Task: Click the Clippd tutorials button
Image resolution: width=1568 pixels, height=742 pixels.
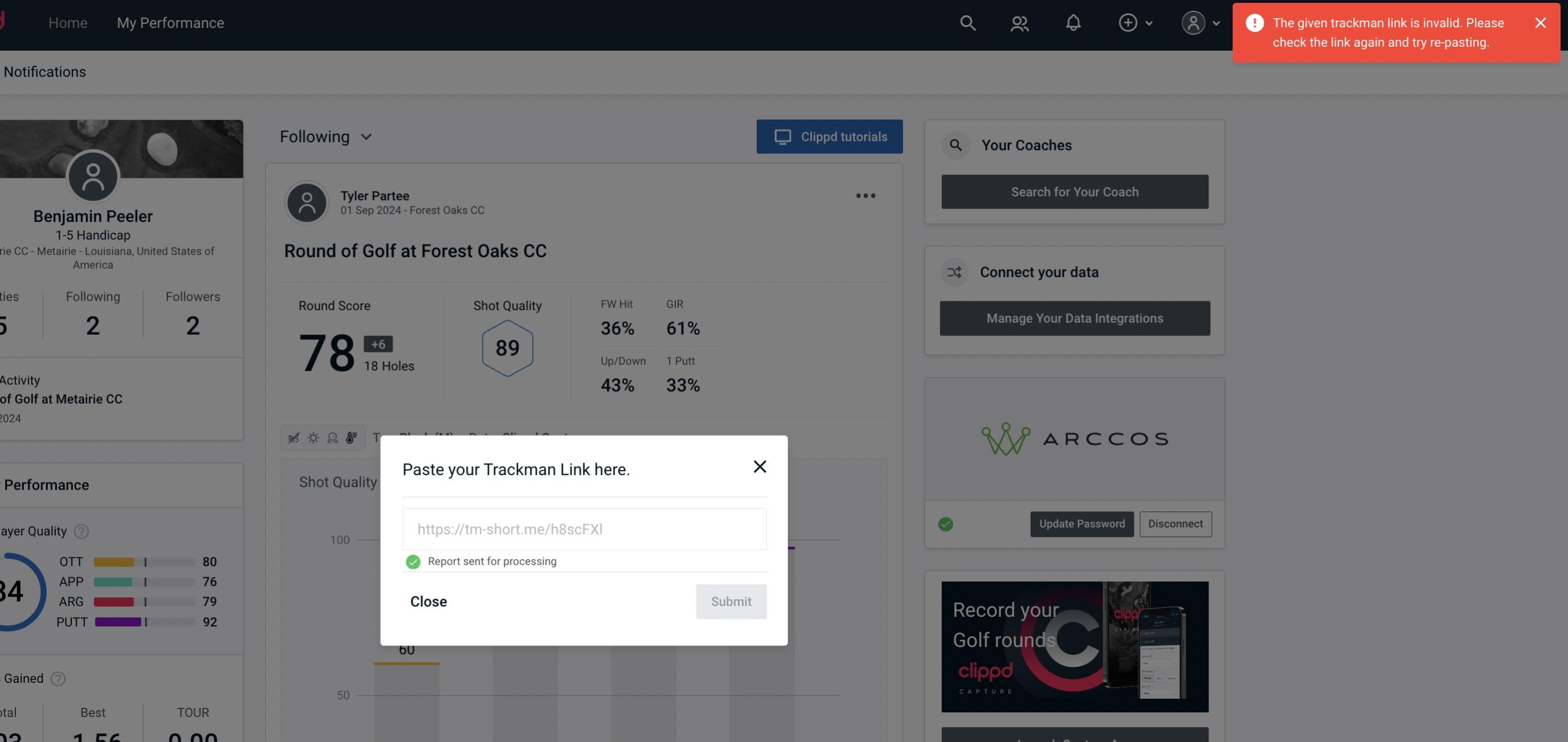Action: click(830, 136)
